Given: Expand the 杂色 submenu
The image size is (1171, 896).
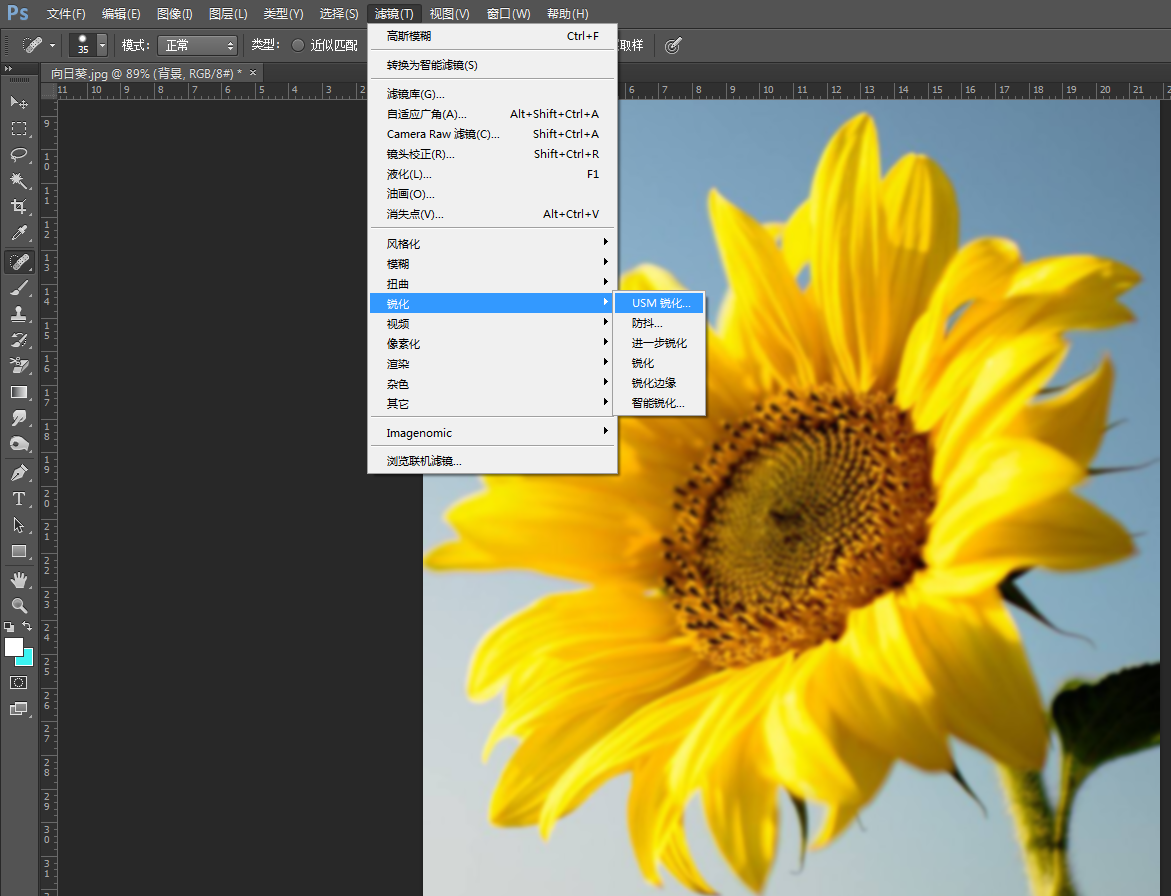Looking at the screenshot, I should click(493, 384).
